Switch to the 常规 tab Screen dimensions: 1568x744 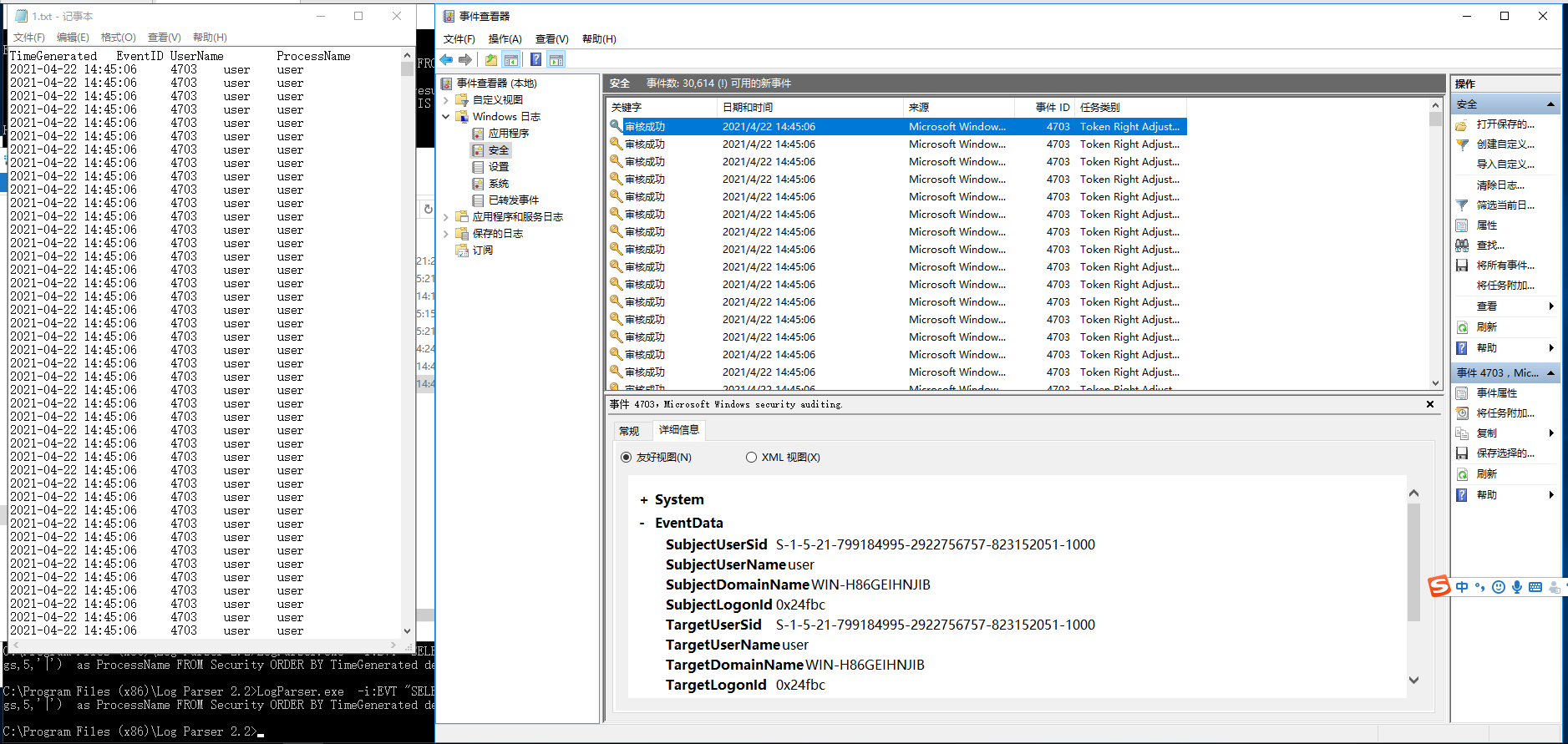point(629,431)
